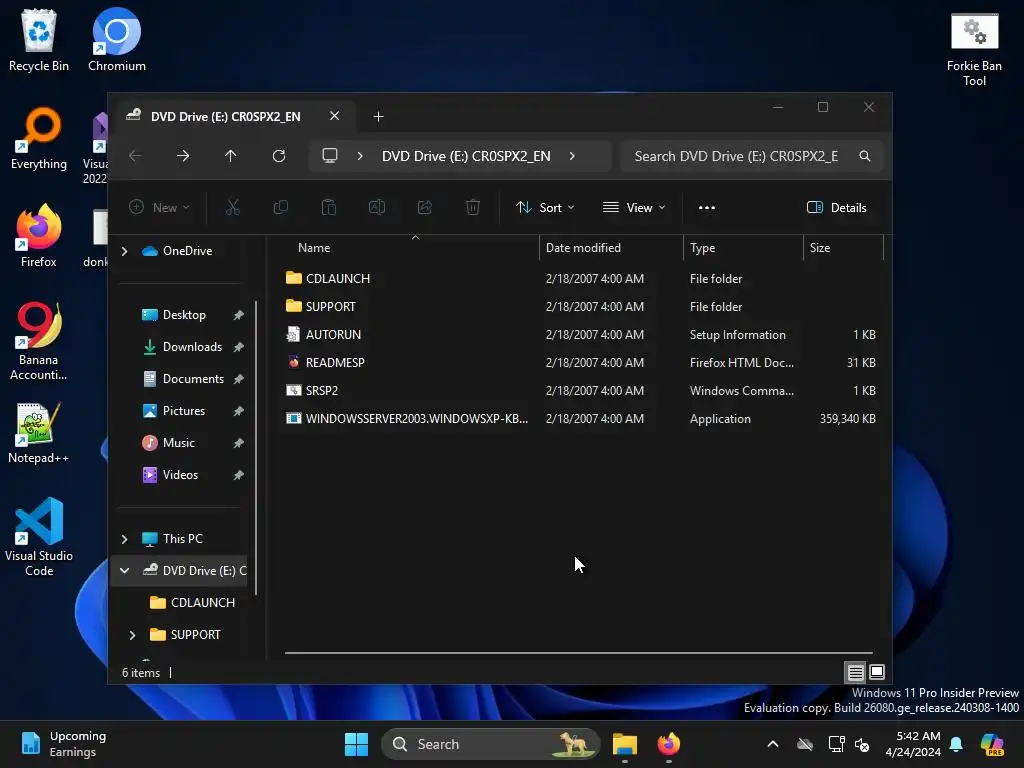The width and height of the screenshot is (1024, 768).
Task: Open the View dropdown menu
Action: click(x=634, y=208)
